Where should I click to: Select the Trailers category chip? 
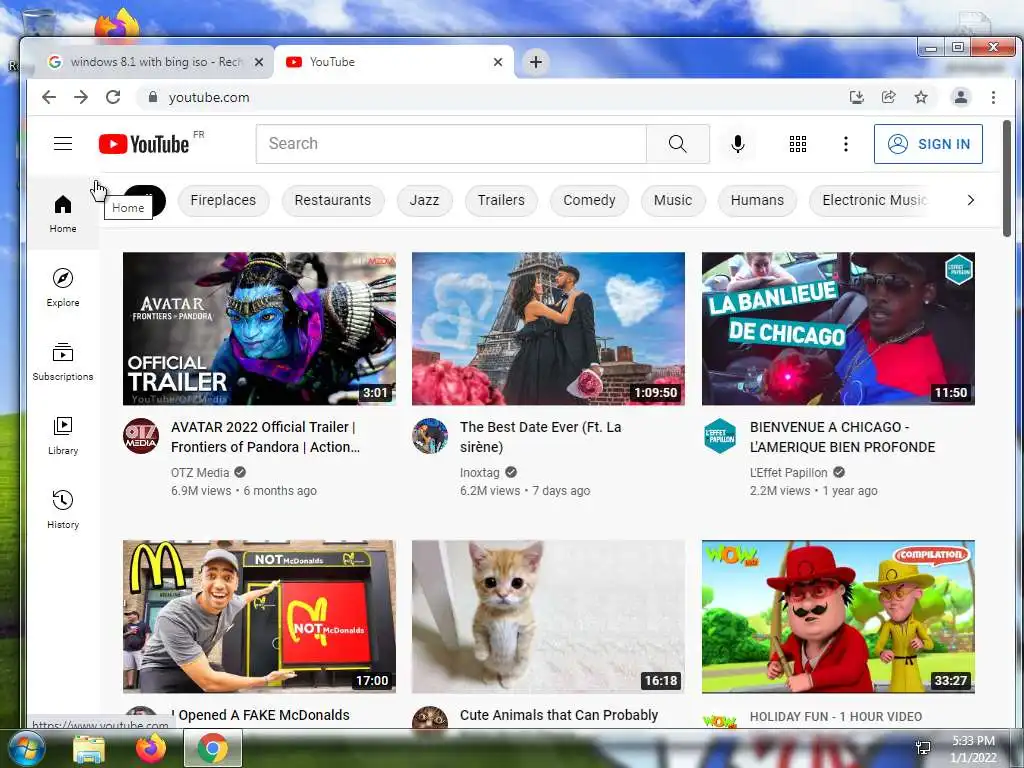click(501, 200)
